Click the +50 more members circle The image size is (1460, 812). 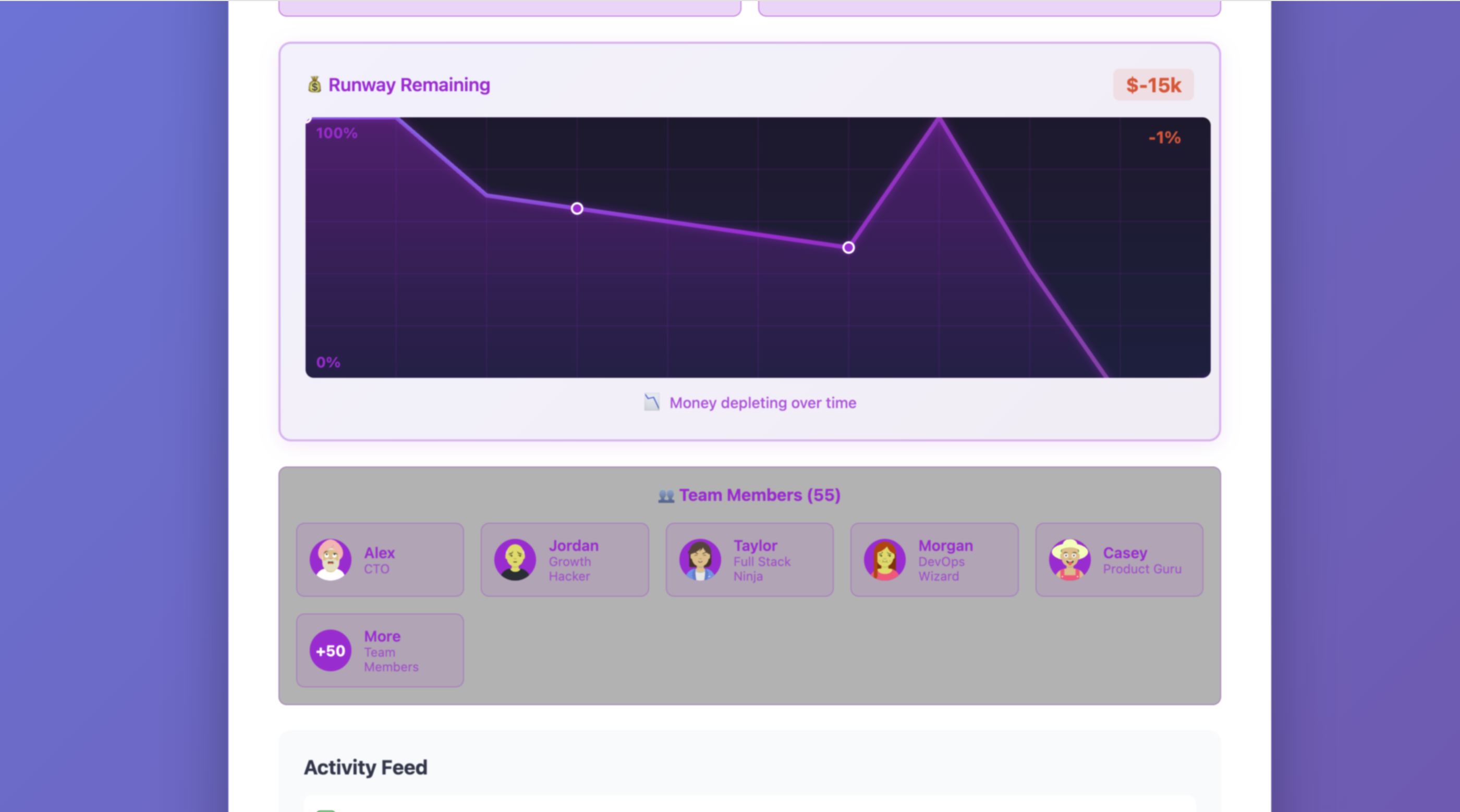[x=331, y=650]
